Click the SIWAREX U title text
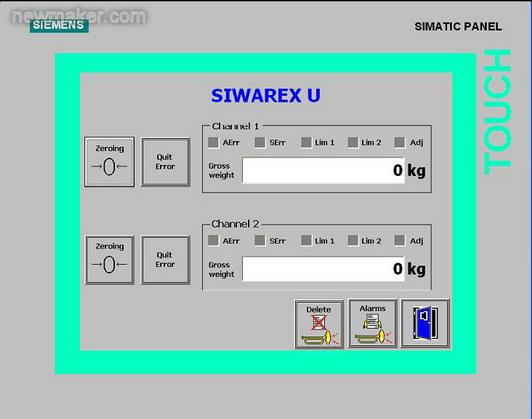Viewport: 532px width, 419px height. click(x=266, y=95)
